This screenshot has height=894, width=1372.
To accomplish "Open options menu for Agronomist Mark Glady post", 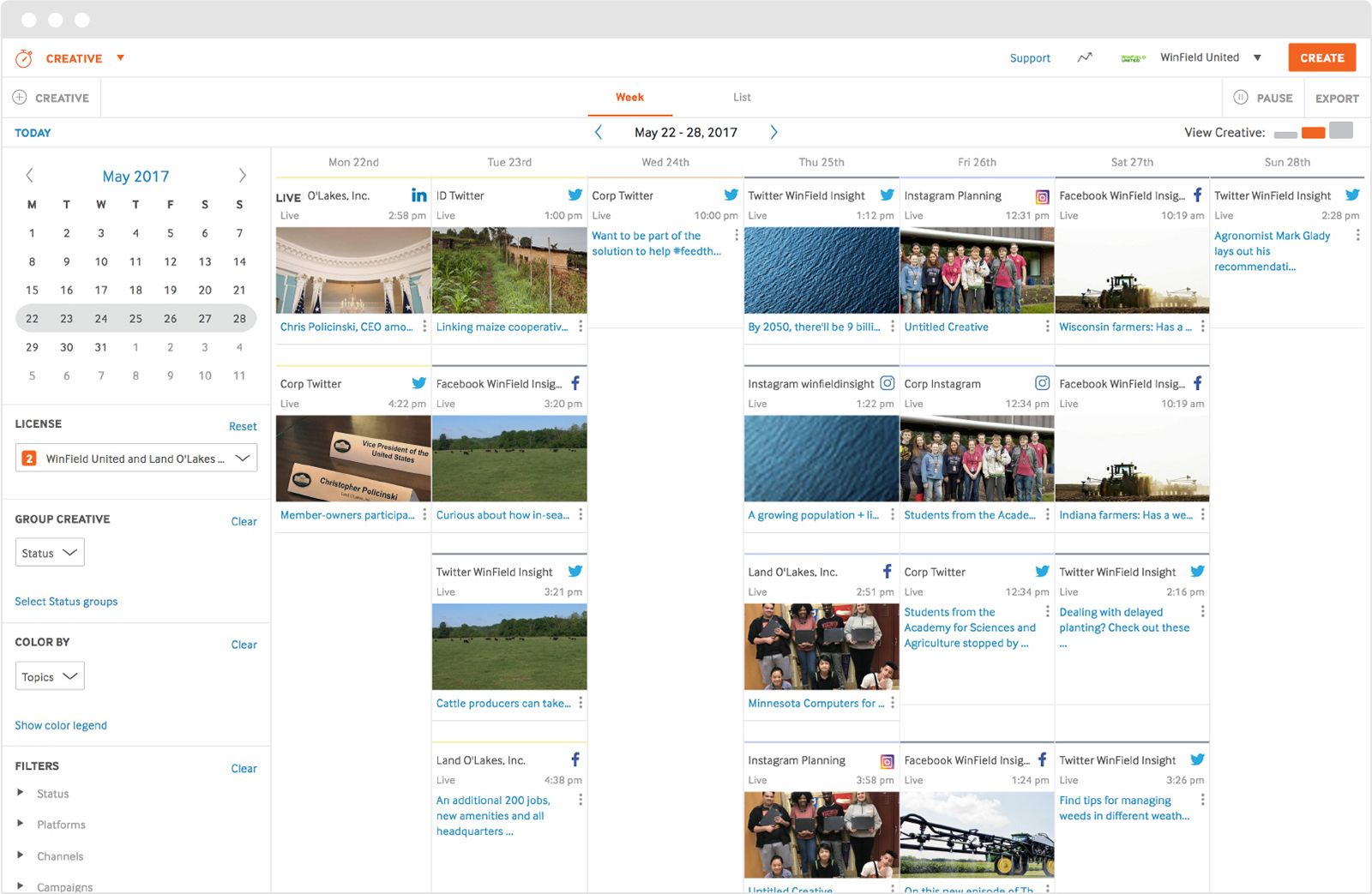I will pyautogui.click(x=1357, y=235).
